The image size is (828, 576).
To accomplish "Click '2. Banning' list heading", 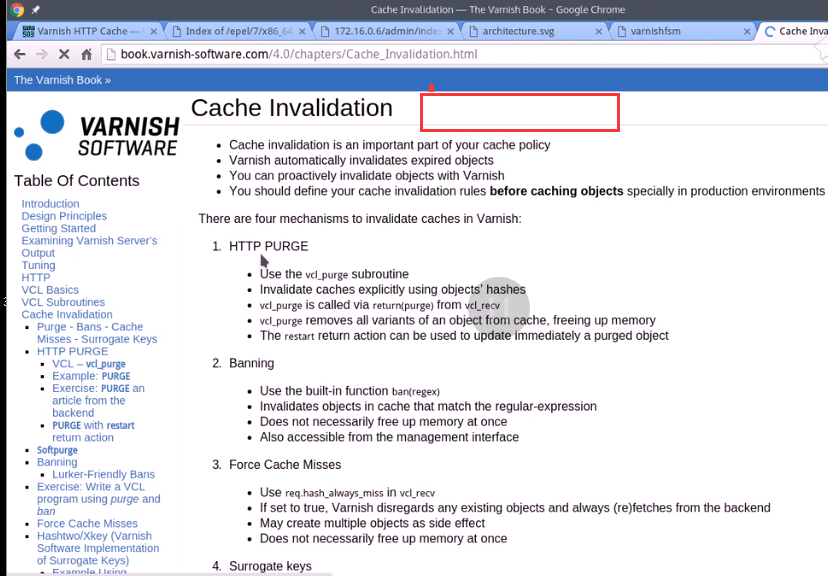I will click(251, 363).
